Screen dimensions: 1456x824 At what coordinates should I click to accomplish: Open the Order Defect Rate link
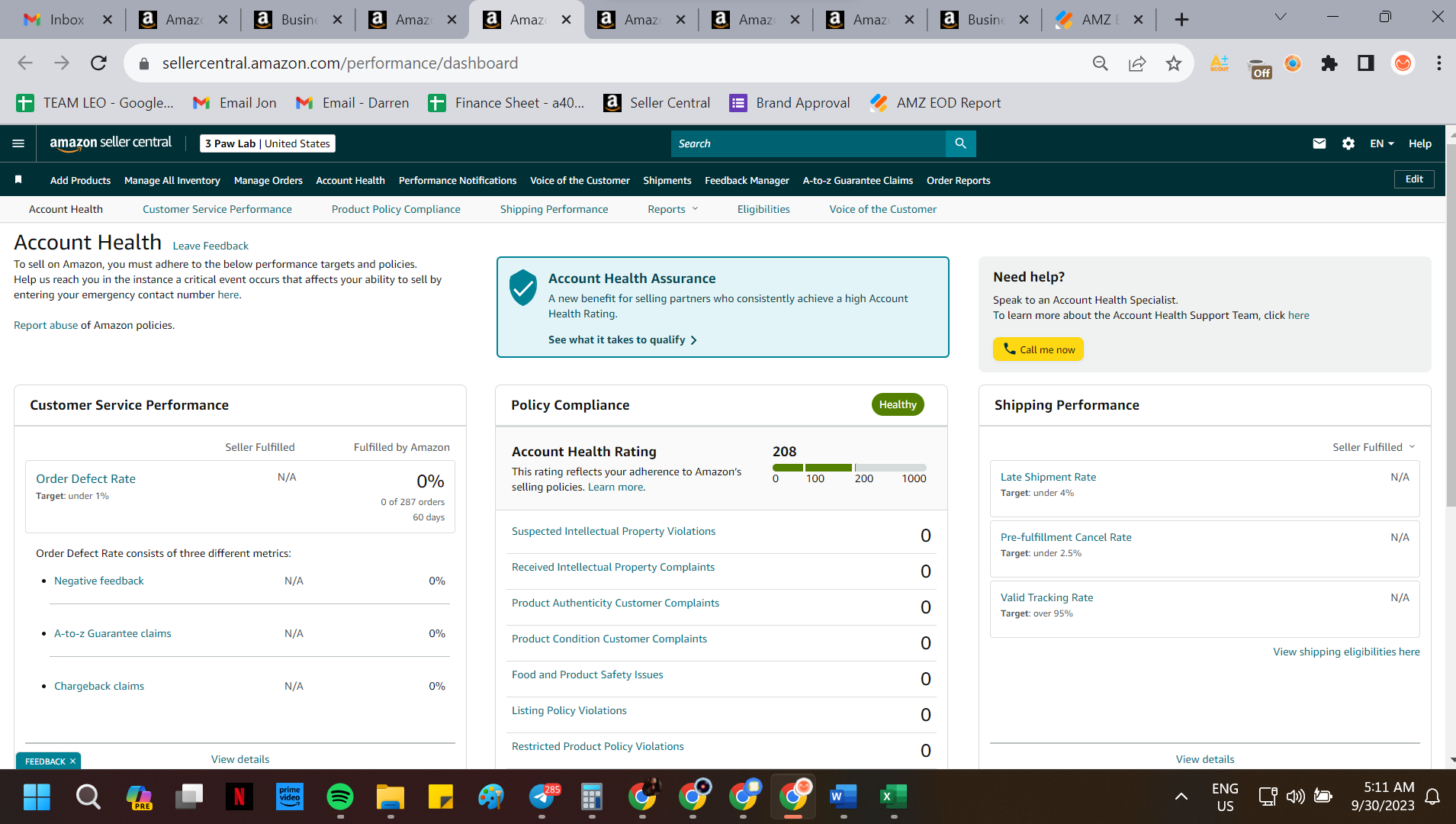tap(85, 478)
